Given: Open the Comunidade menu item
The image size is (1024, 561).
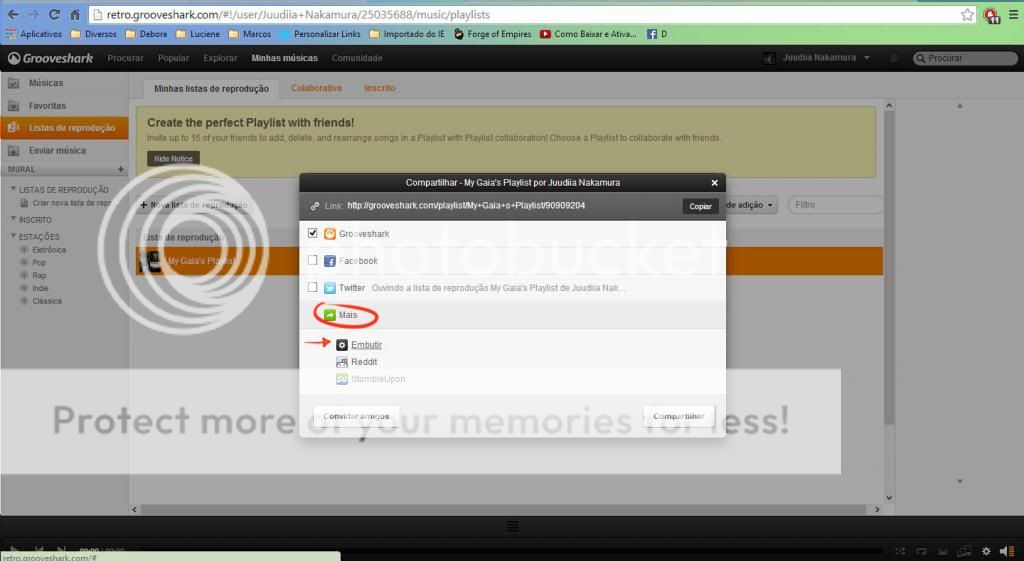Looking at the screenshot, I should point(357,58).
